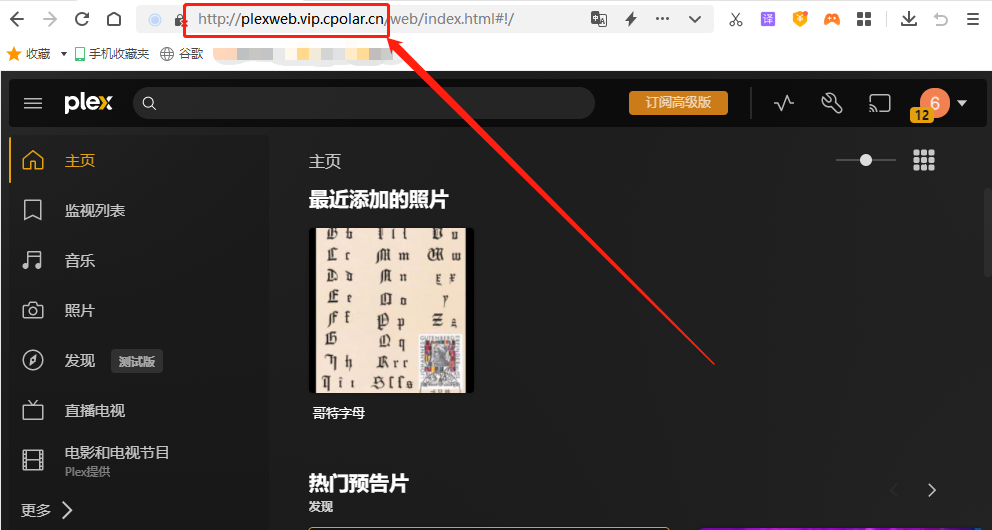The image size is (992, 530).
Task: Open the 手机收藏夹 bookmark folder
Action: tap(112, 54)
